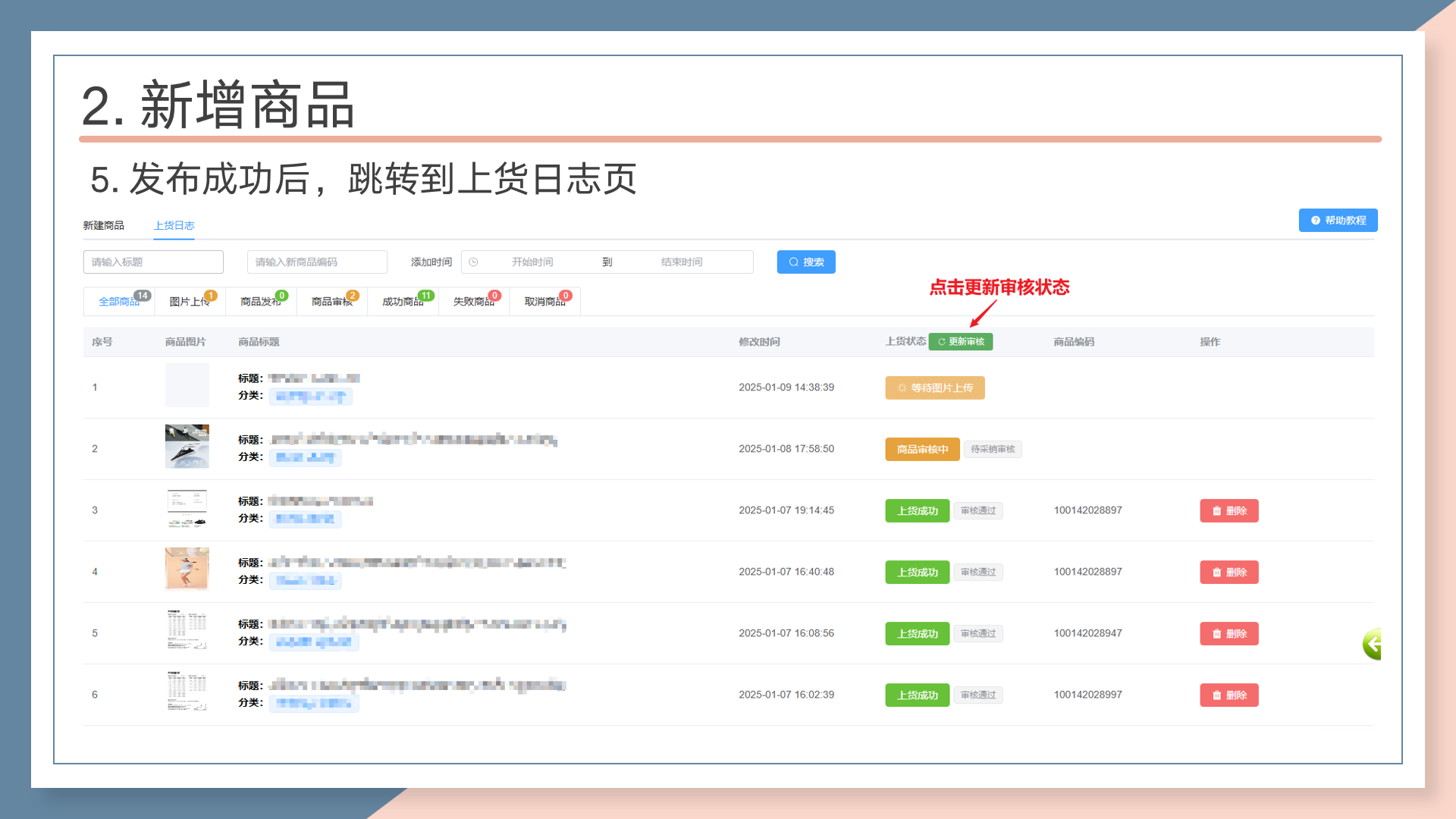Viewport: 1456px width, 819px height.
Task: Click the green back arrow icon
Action: point(1372,645)
